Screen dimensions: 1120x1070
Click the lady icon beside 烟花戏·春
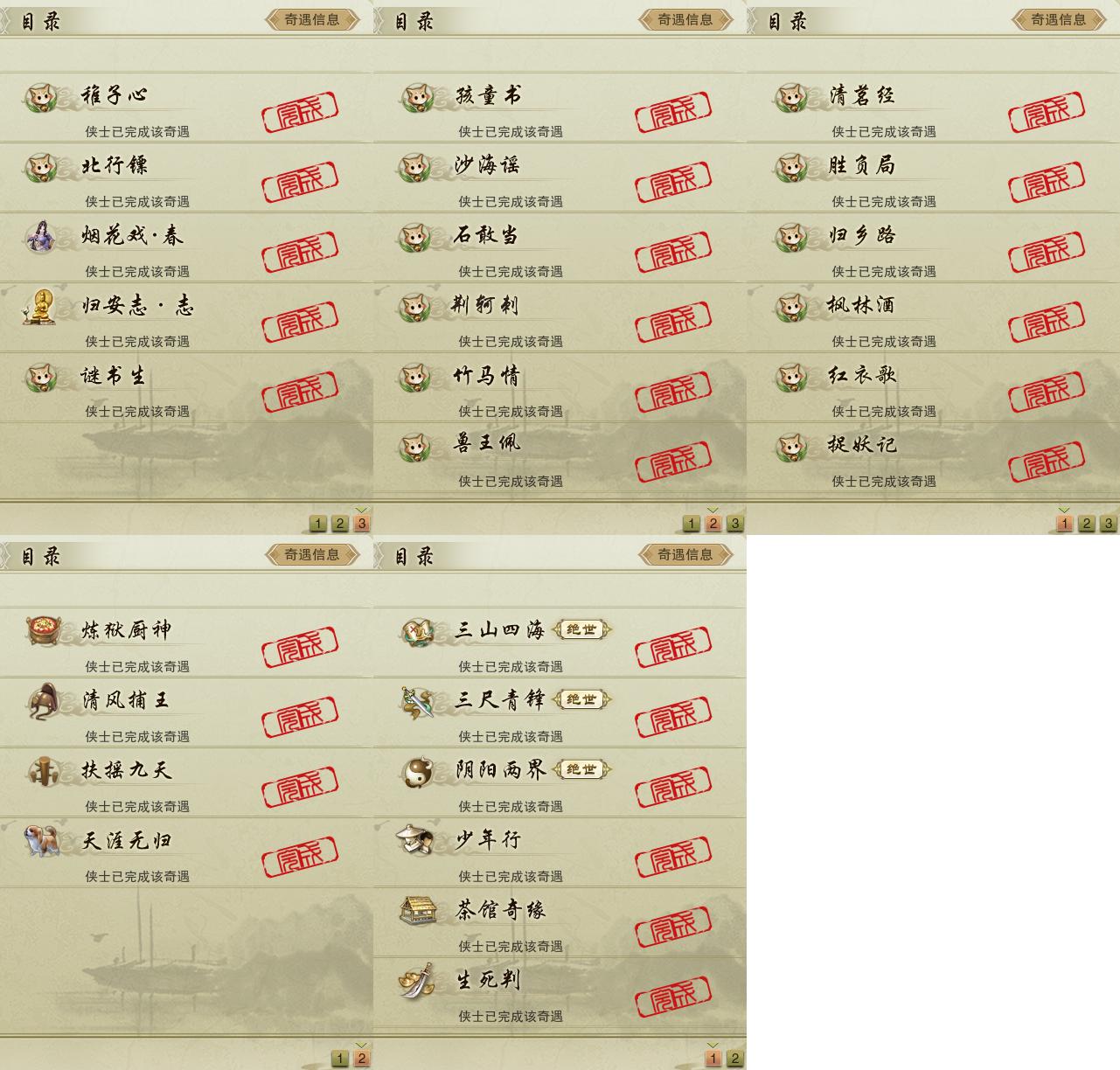click(40, 236)
